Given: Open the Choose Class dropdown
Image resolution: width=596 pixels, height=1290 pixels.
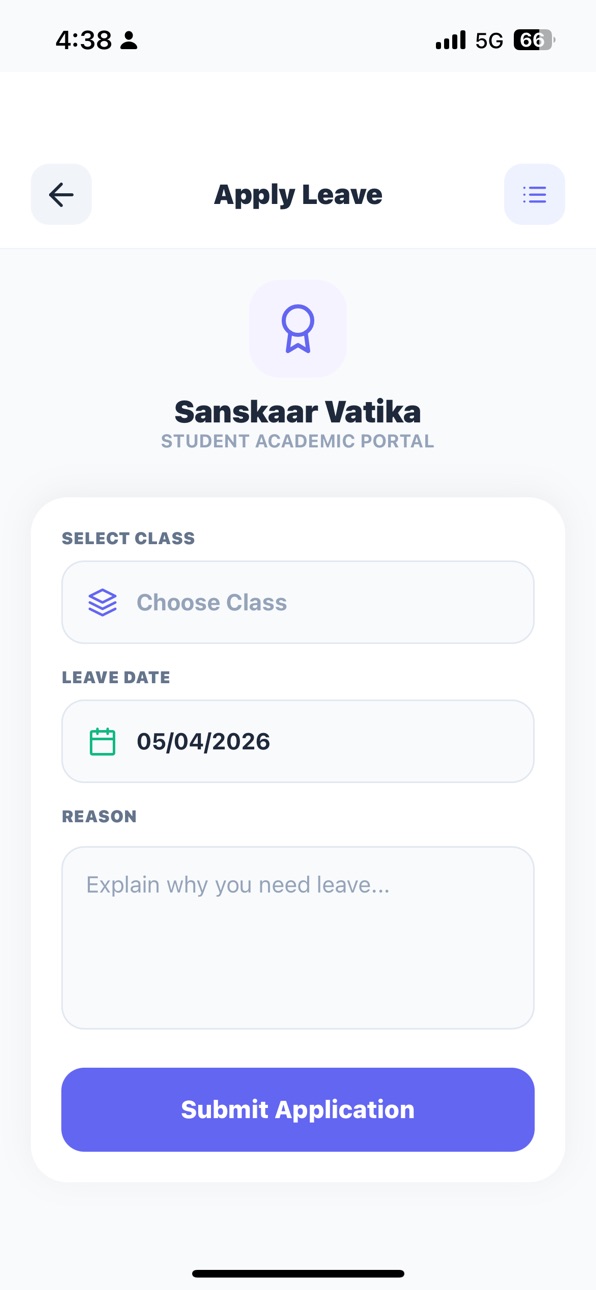Looking at the screenshot, I should click(298, 602).
